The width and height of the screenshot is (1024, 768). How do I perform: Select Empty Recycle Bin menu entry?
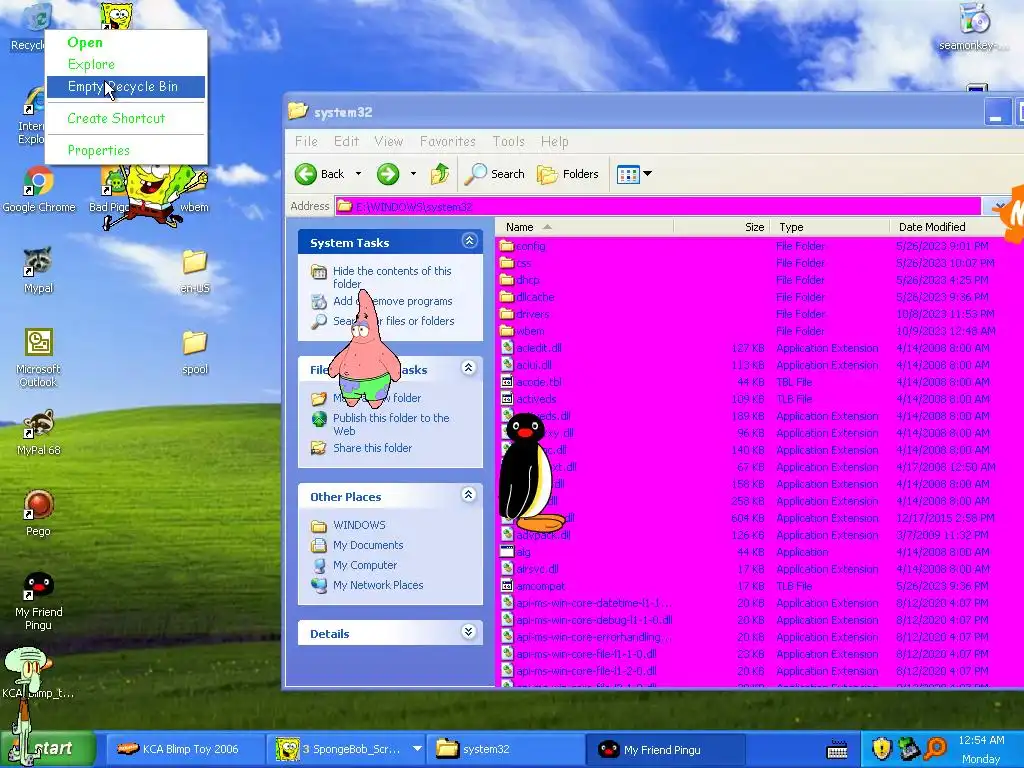point(125,86)
